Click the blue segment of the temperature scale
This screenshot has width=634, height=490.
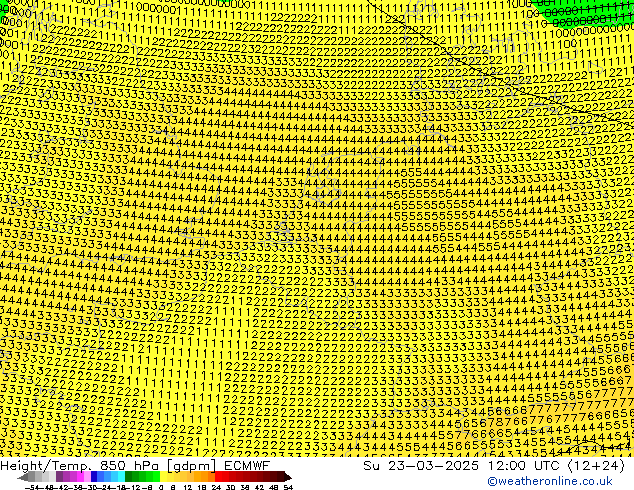pyautogui.click(x=108, y=477)
